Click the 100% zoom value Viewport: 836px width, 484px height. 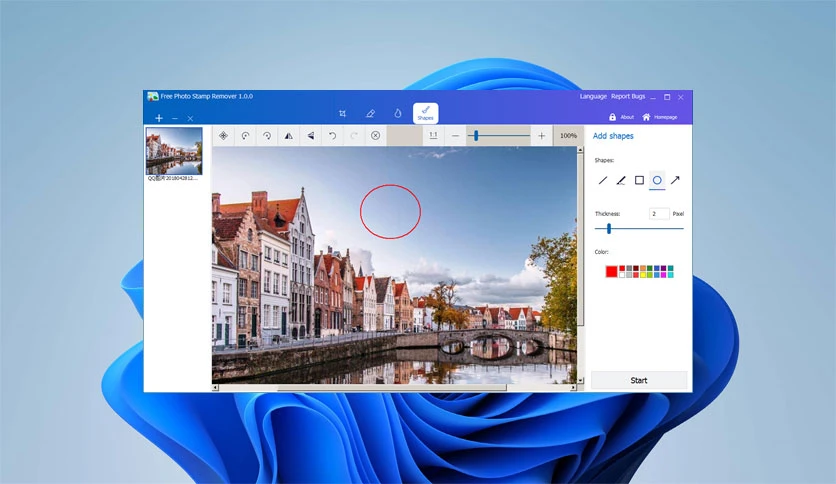coord(568,136)
